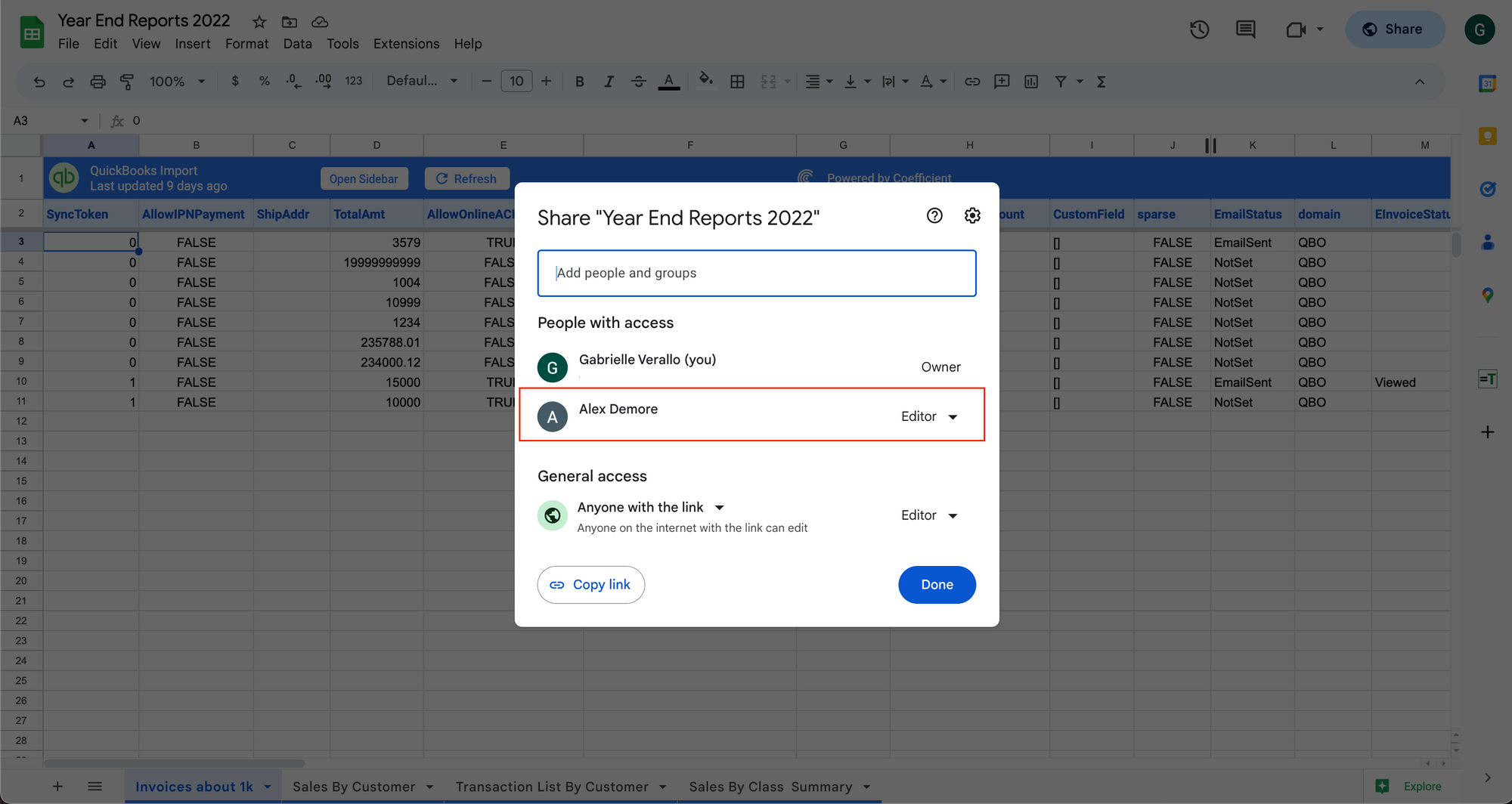Click the Share button at top right
Image resolution: width=1512 pixels, height=804 pixels.
click(x=1394, y=29)
